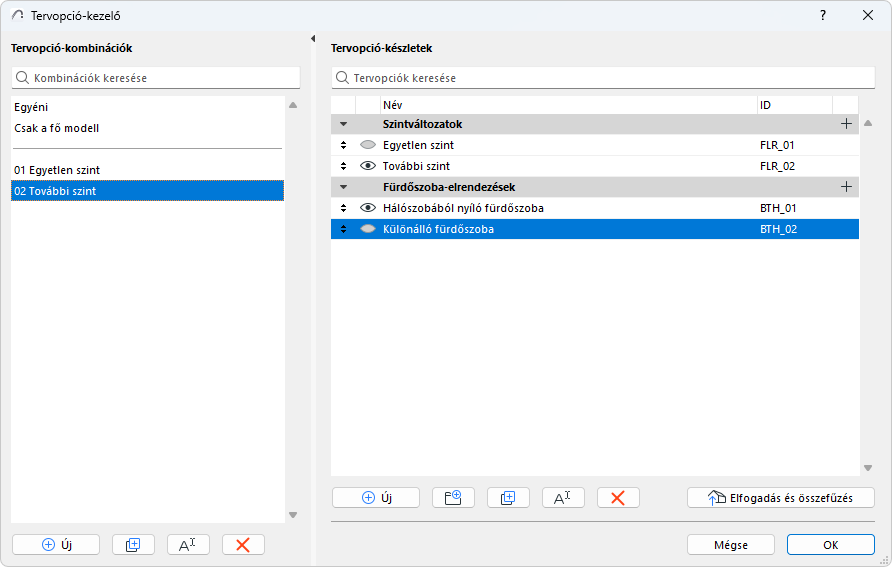Click reorder handle of Hálószobából nyíló fürdőszoba
Image resolution: width=892 pixels, height=567 pixels.
tap(343, 208)
